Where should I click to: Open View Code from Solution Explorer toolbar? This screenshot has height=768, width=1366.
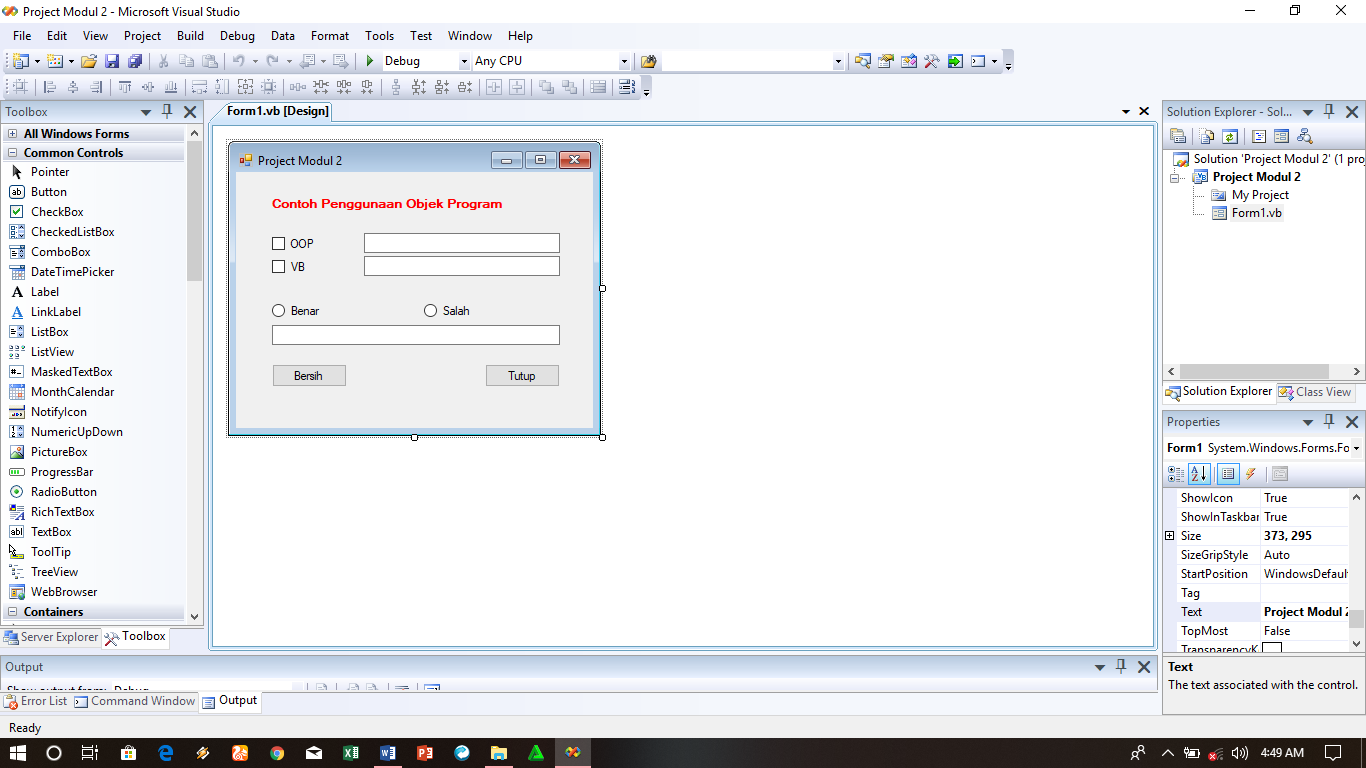[x=1256, y=136]
